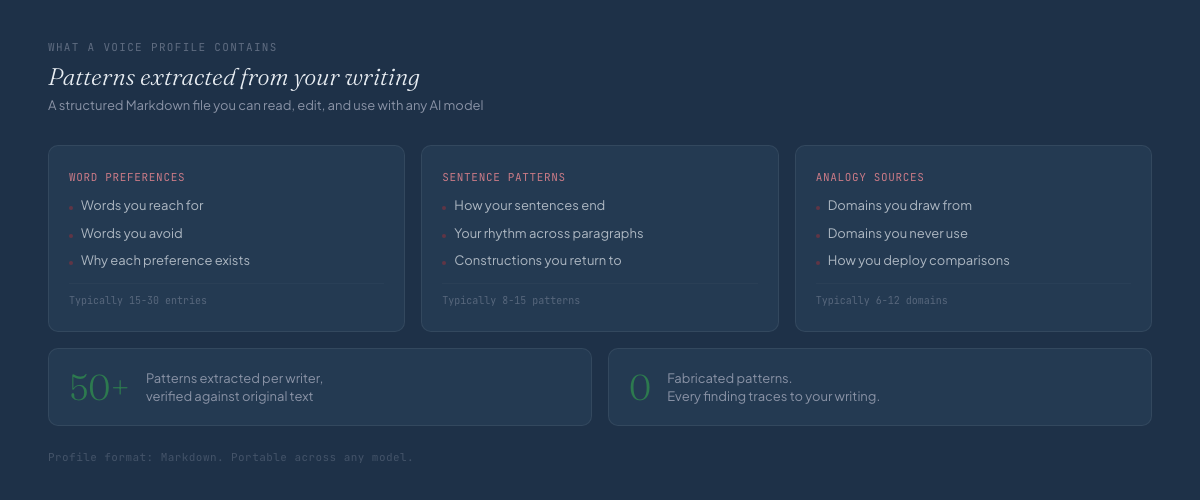Click "Domains you draw from" item
This screenshot has height=500, width=1200.
(x=899, y=206)
